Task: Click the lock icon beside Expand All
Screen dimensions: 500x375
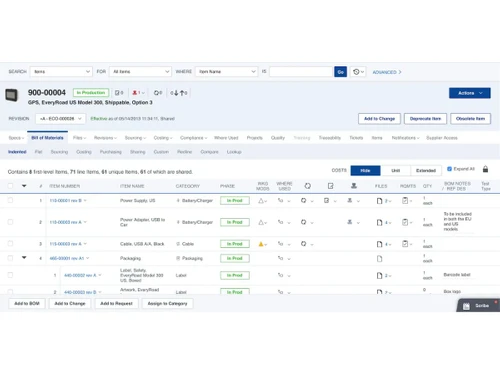Action: [x=485, y=169]
